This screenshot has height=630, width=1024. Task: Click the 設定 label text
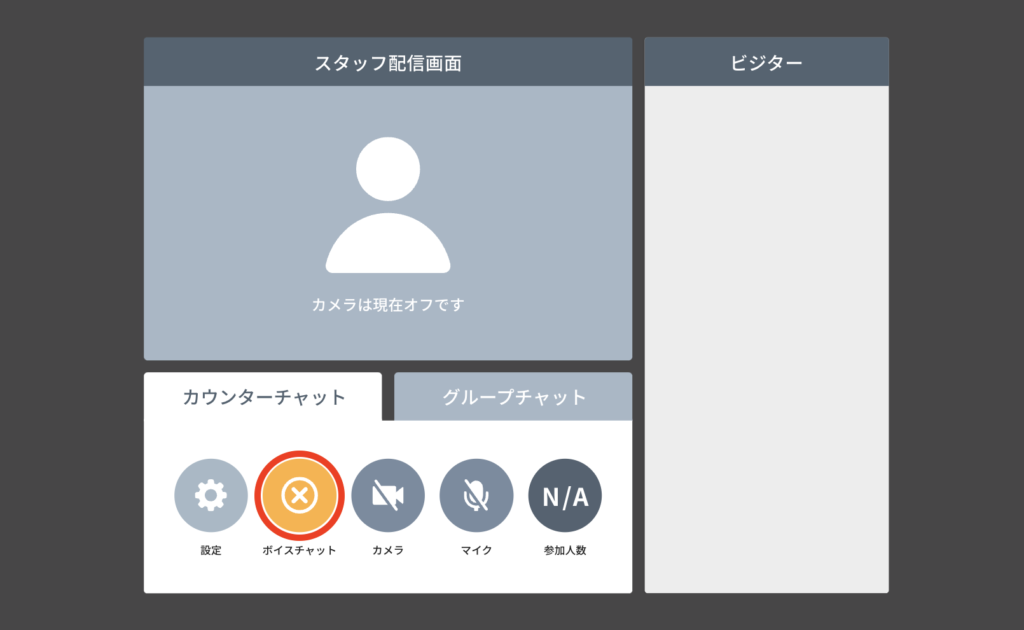coord(211,550)
